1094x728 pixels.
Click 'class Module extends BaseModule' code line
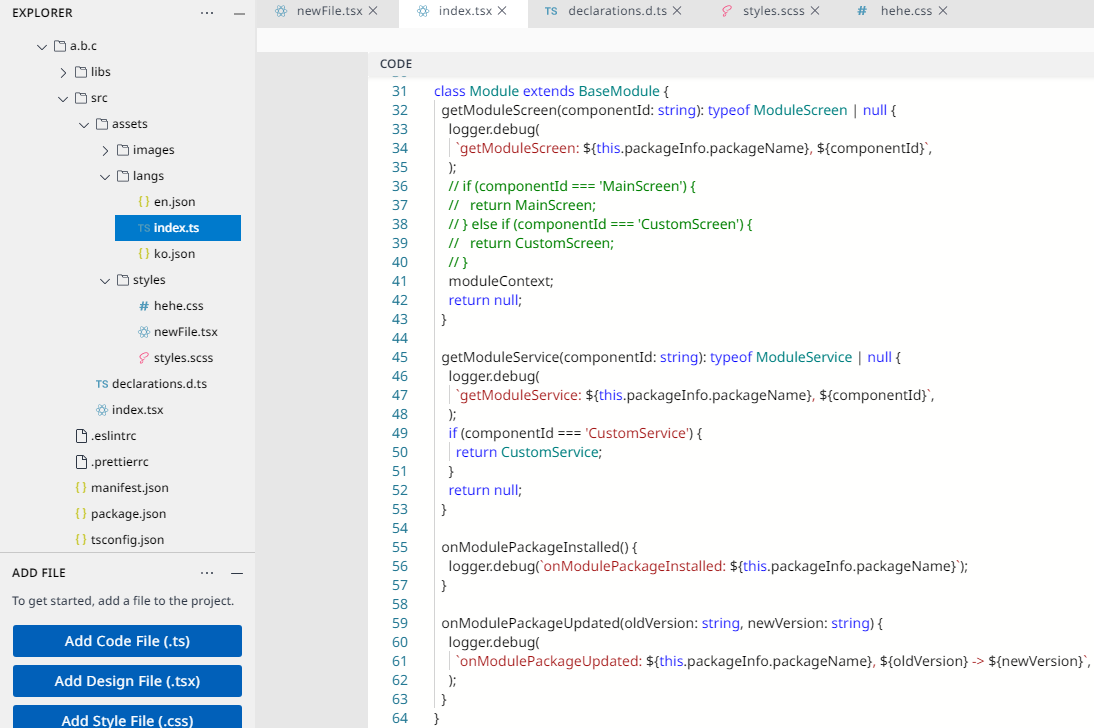551,91
